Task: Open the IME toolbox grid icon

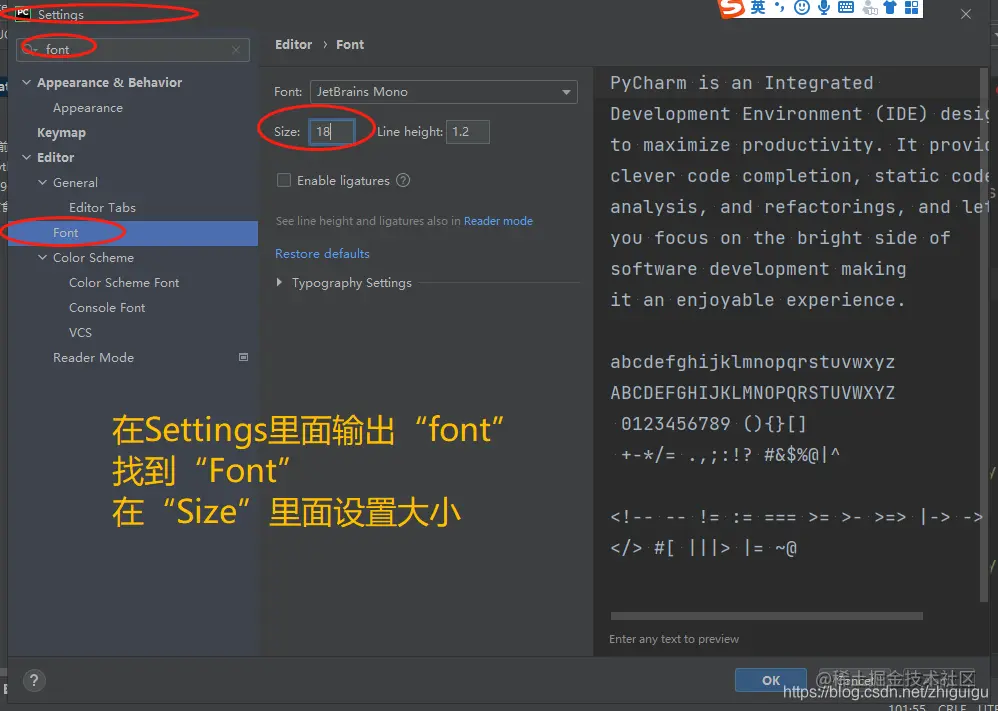Action: click(911, 8)
